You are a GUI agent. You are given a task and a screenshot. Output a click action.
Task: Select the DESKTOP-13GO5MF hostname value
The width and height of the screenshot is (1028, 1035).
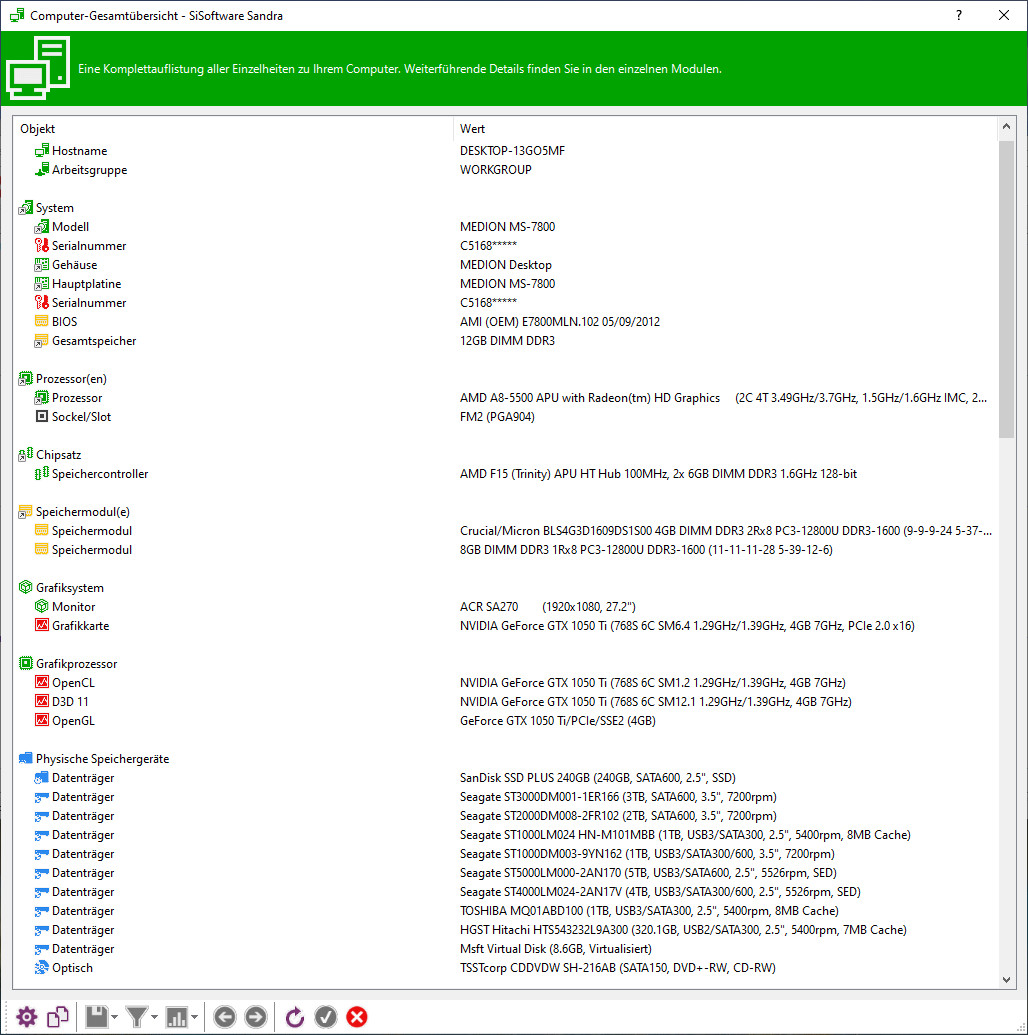(x=512, y=150)
